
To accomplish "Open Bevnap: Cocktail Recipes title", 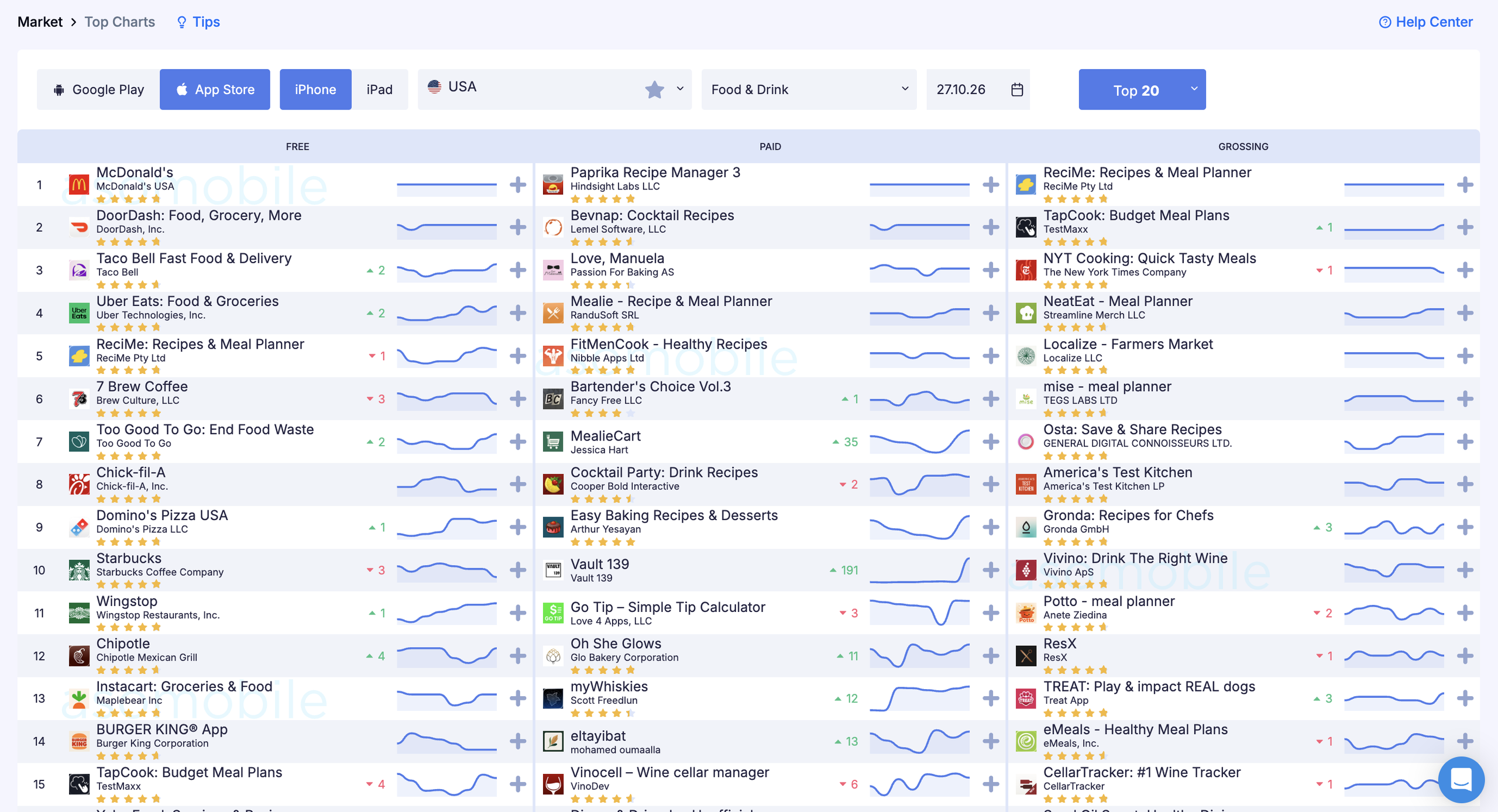I will coord(652,215).
